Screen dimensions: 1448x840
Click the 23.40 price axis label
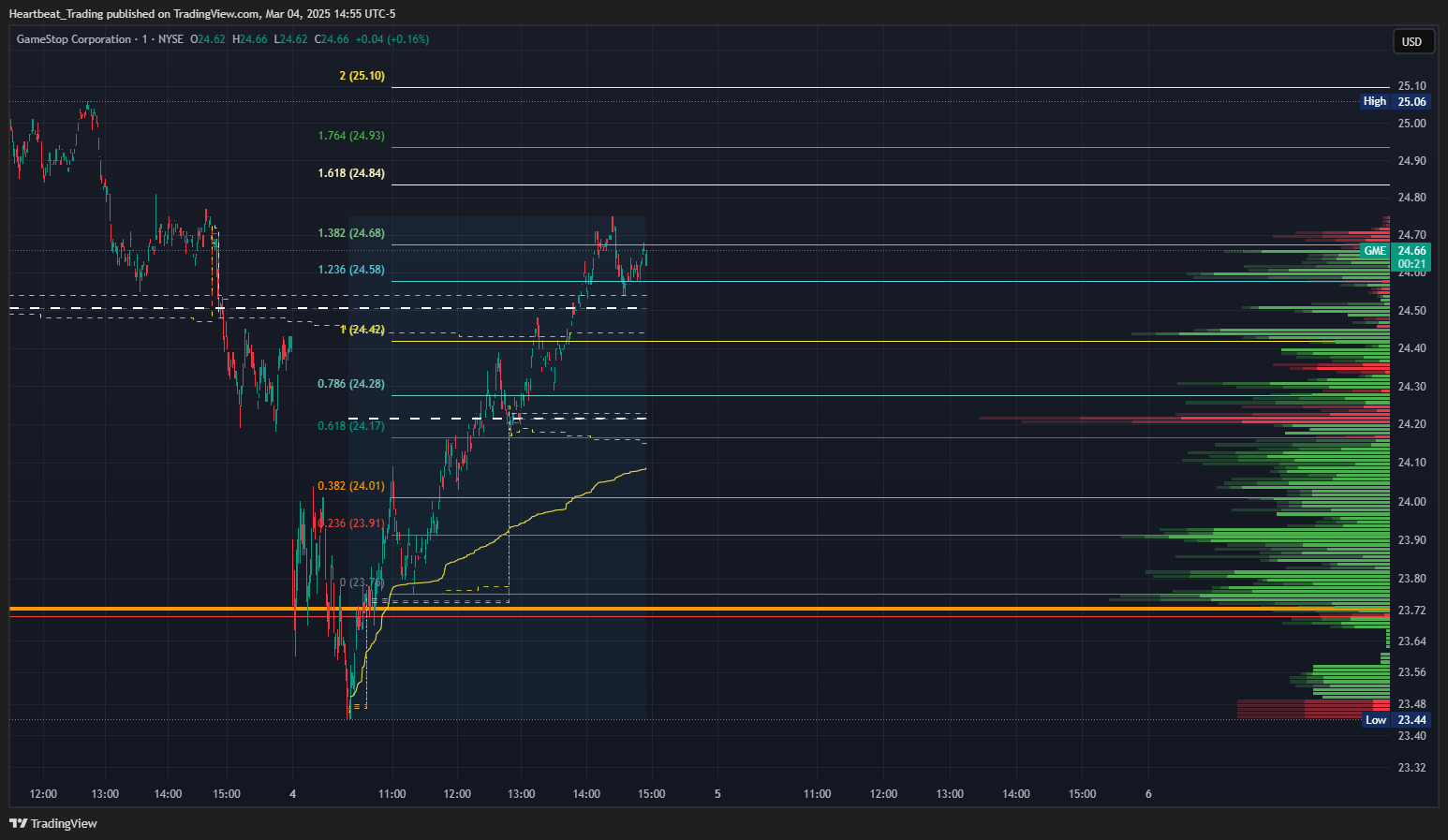coord(1411,736)
